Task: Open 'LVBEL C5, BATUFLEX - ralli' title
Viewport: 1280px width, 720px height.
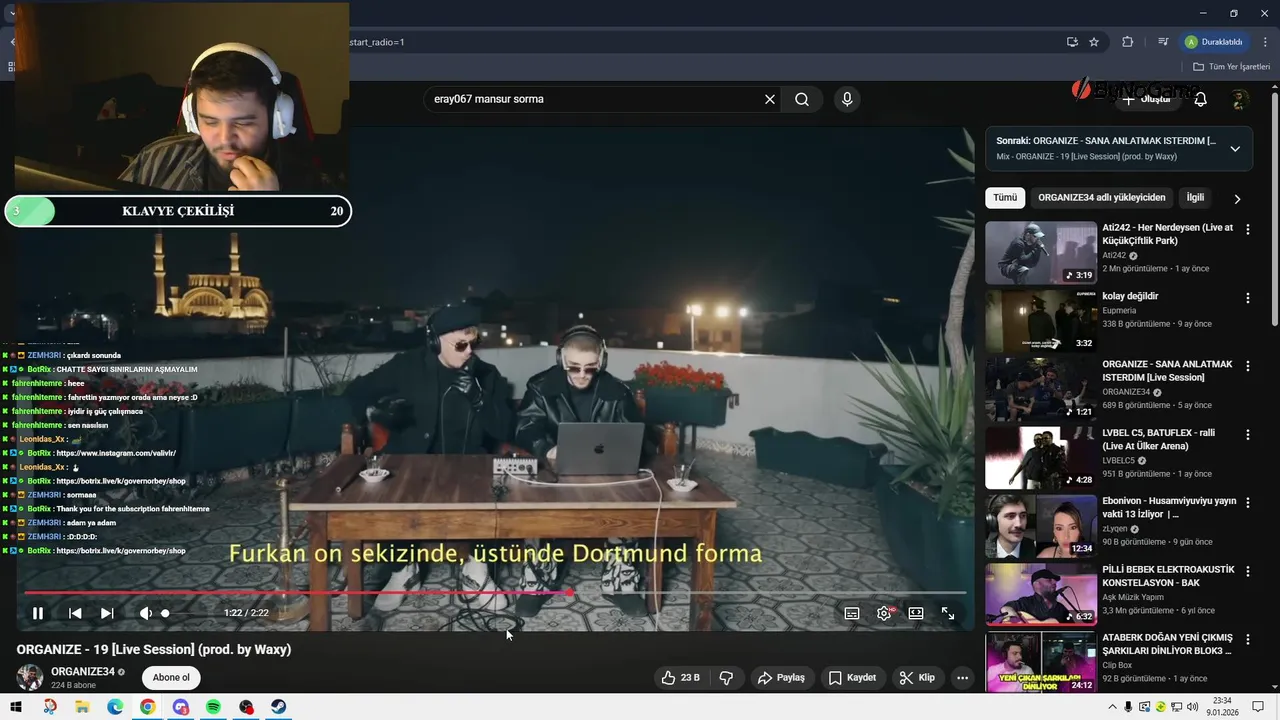Action: pos(1160,440)
